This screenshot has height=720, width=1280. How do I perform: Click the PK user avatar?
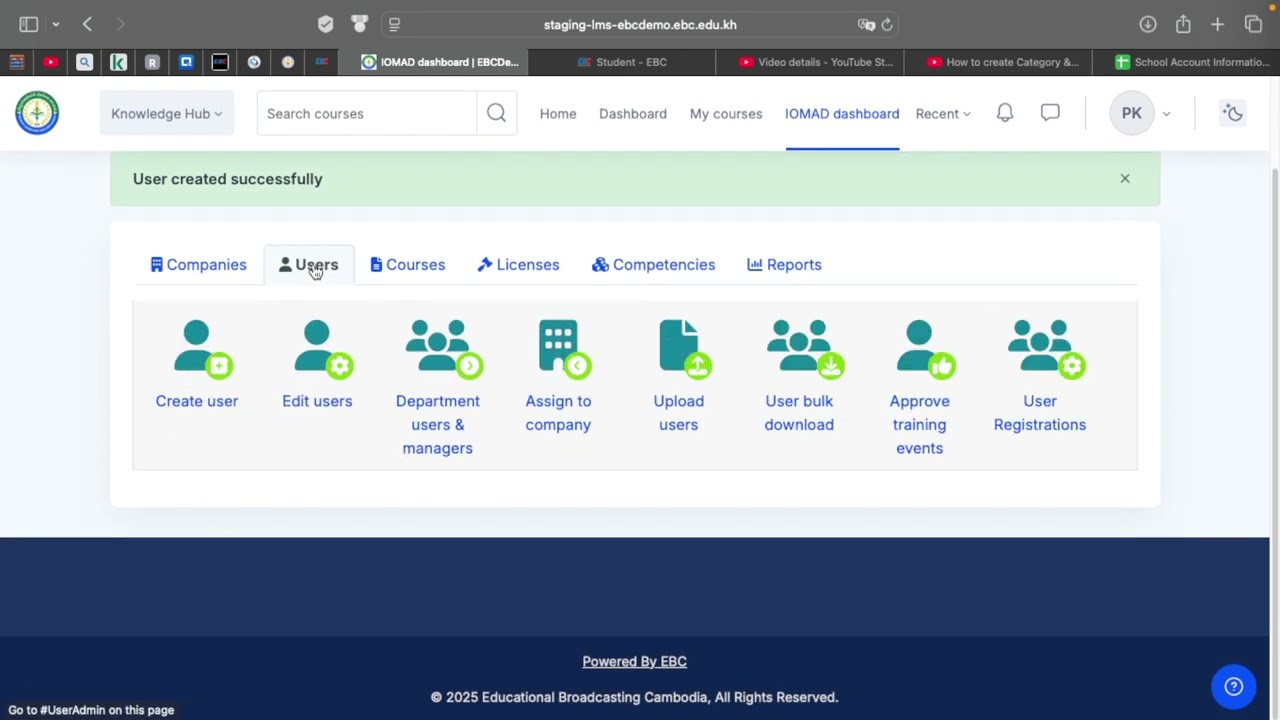point(1131,113)
